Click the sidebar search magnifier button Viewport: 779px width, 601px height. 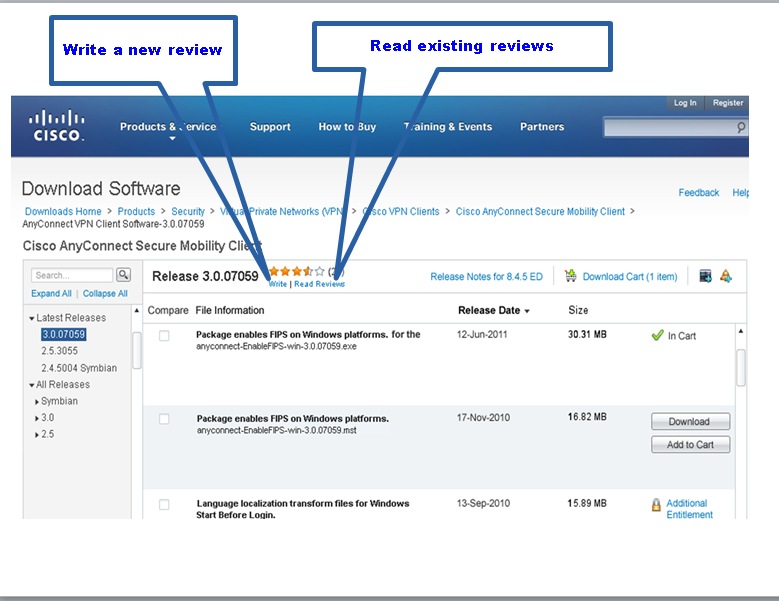point(123,275)
